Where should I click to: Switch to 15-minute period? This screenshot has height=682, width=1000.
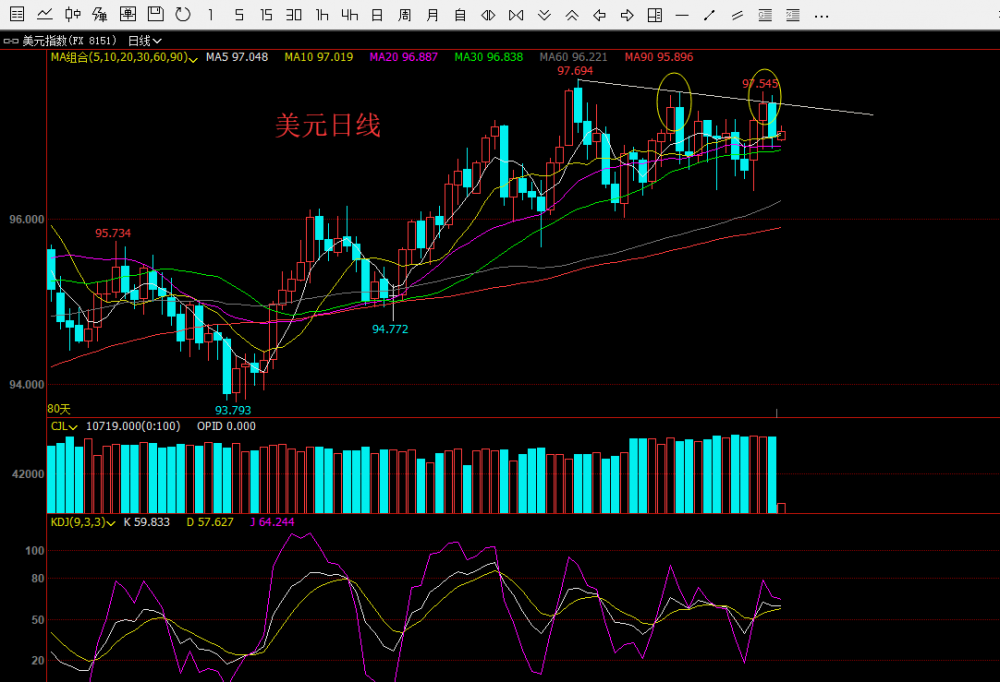[266, 14]
